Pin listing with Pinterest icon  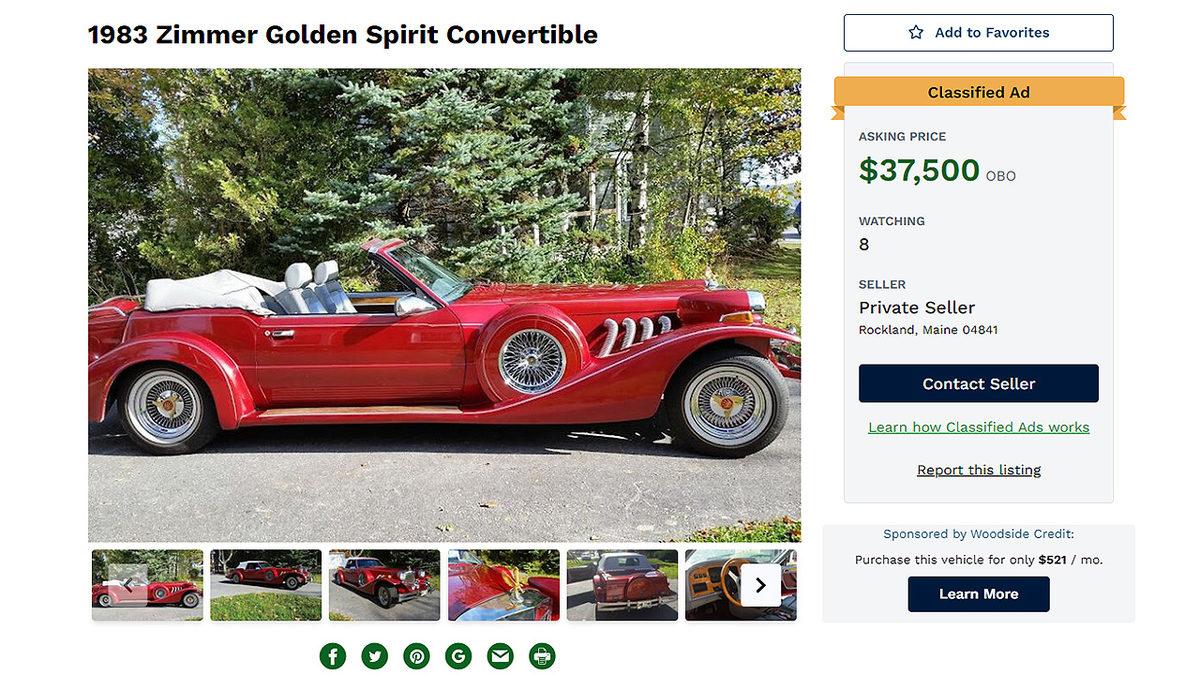click(x=417, y=656)
